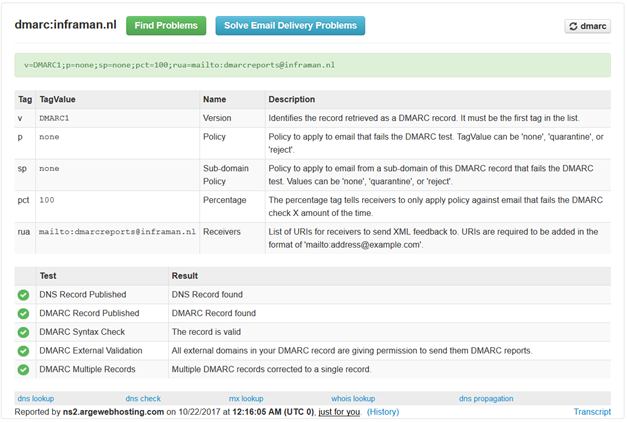
Task: Go to the mx lookup link
Action: [246, 399]
